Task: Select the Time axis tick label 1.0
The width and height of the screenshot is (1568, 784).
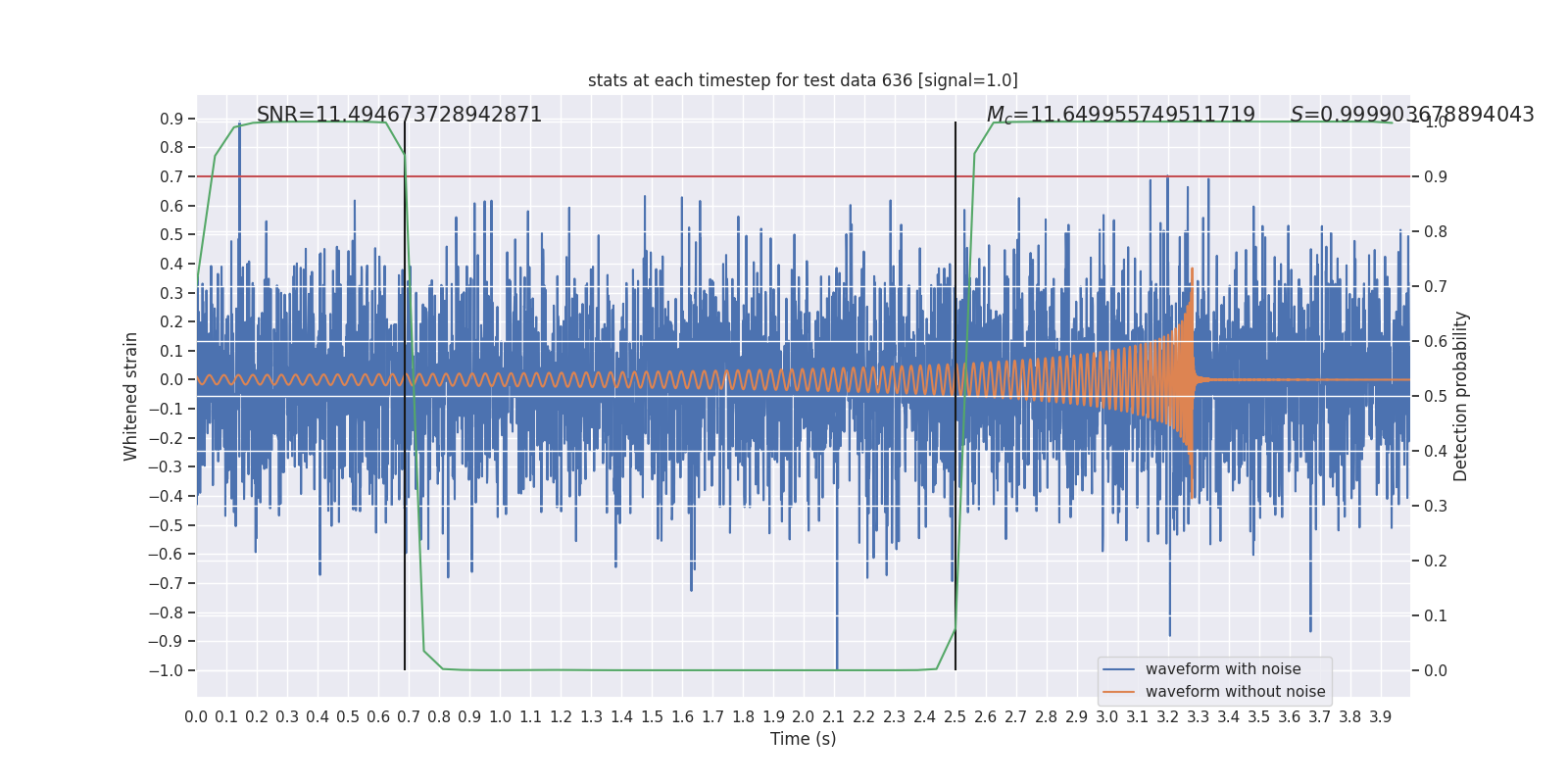Action: pyautogui.click(x=500, y=717)
